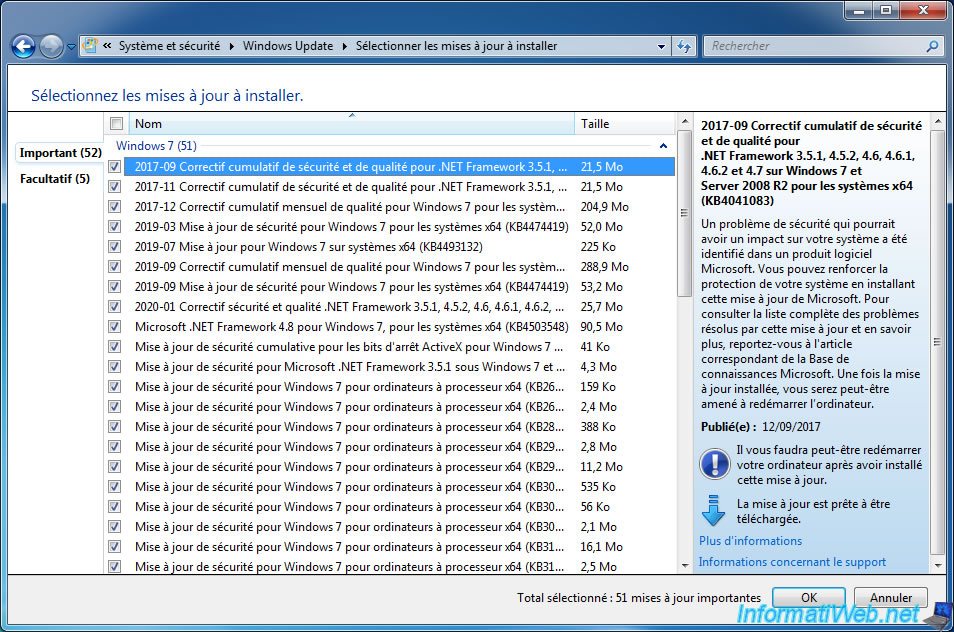
Task: Click the update list scroll-down arrow
Action: (x=684, y=566)
